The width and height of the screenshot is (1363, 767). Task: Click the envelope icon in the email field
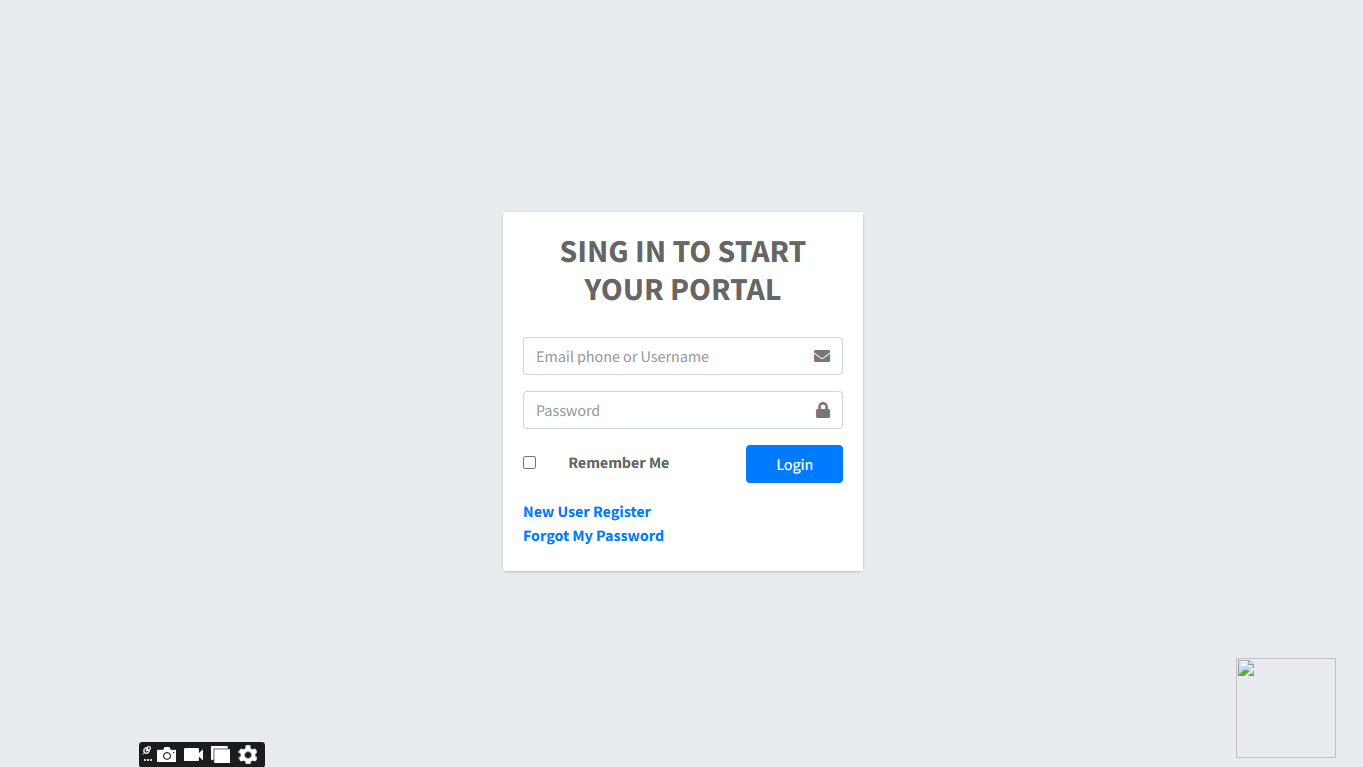822,356
